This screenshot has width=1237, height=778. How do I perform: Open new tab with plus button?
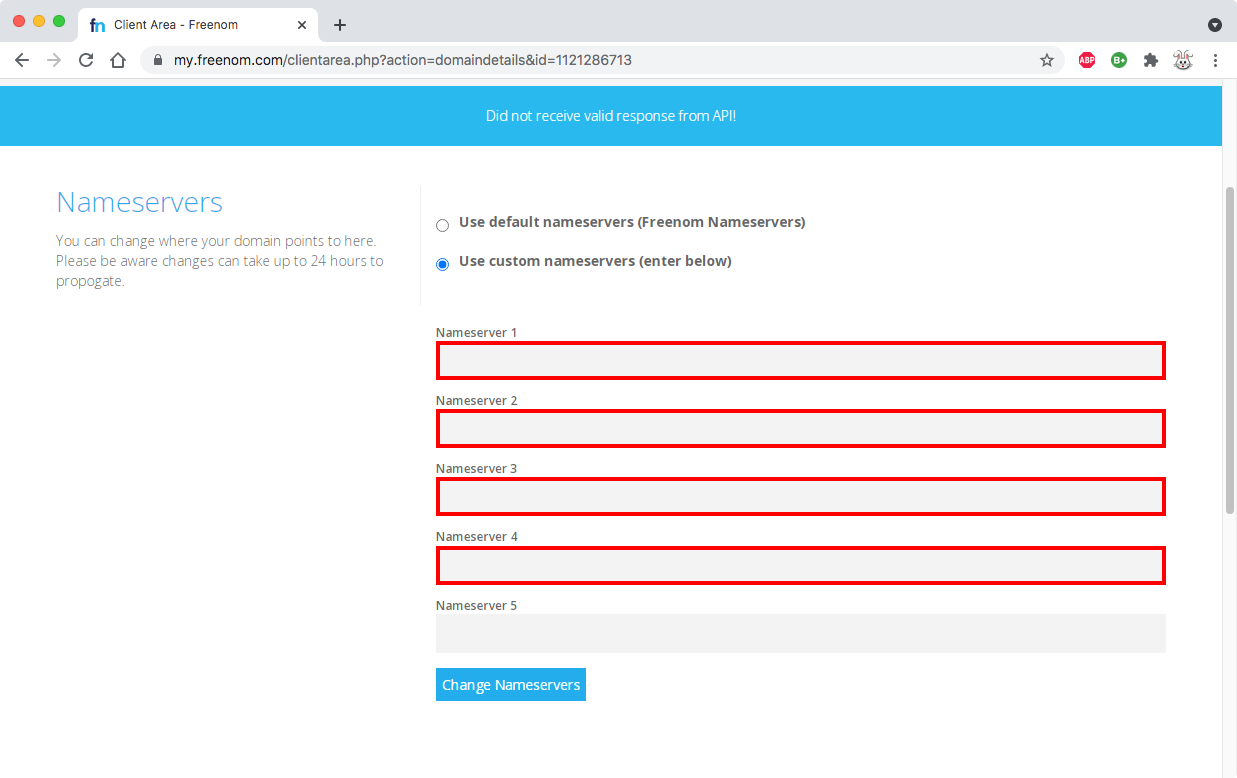[340, 25]
